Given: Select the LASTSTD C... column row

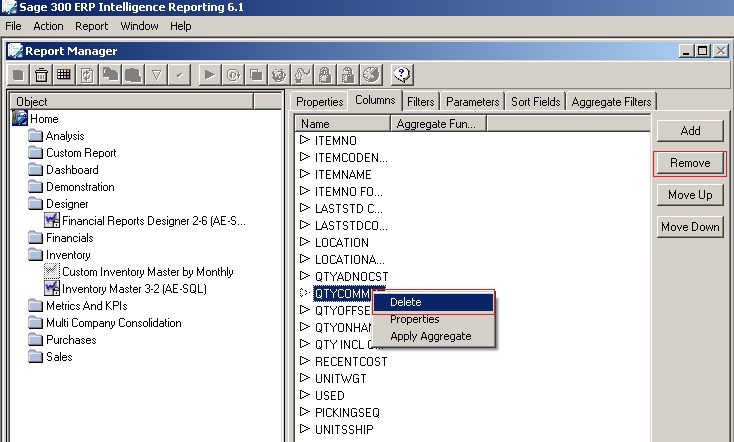Looking at the screenshot, I should (349, 208).
